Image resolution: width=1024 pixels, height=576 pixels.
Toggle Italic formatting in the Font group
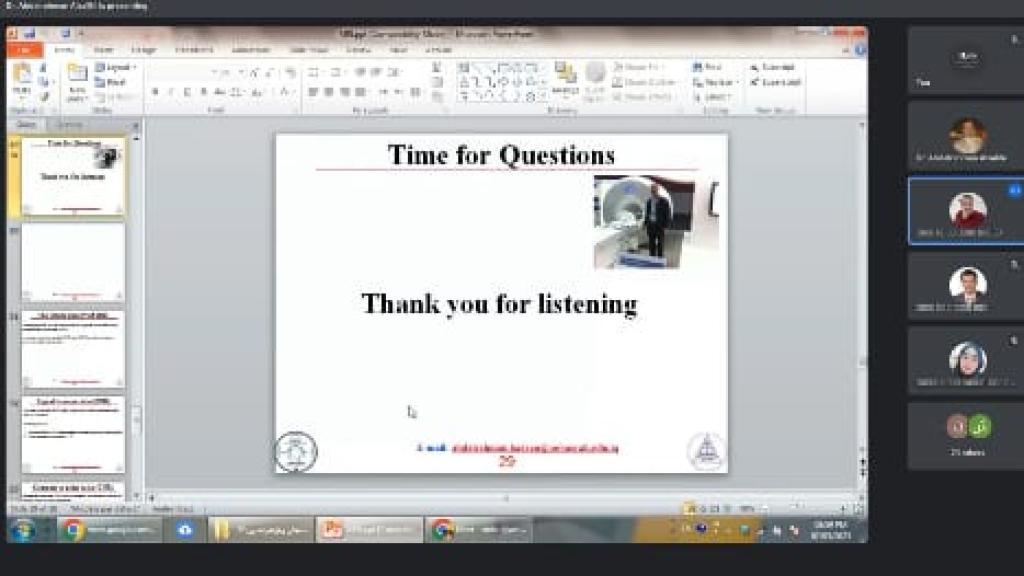click(x=171, y=92)
